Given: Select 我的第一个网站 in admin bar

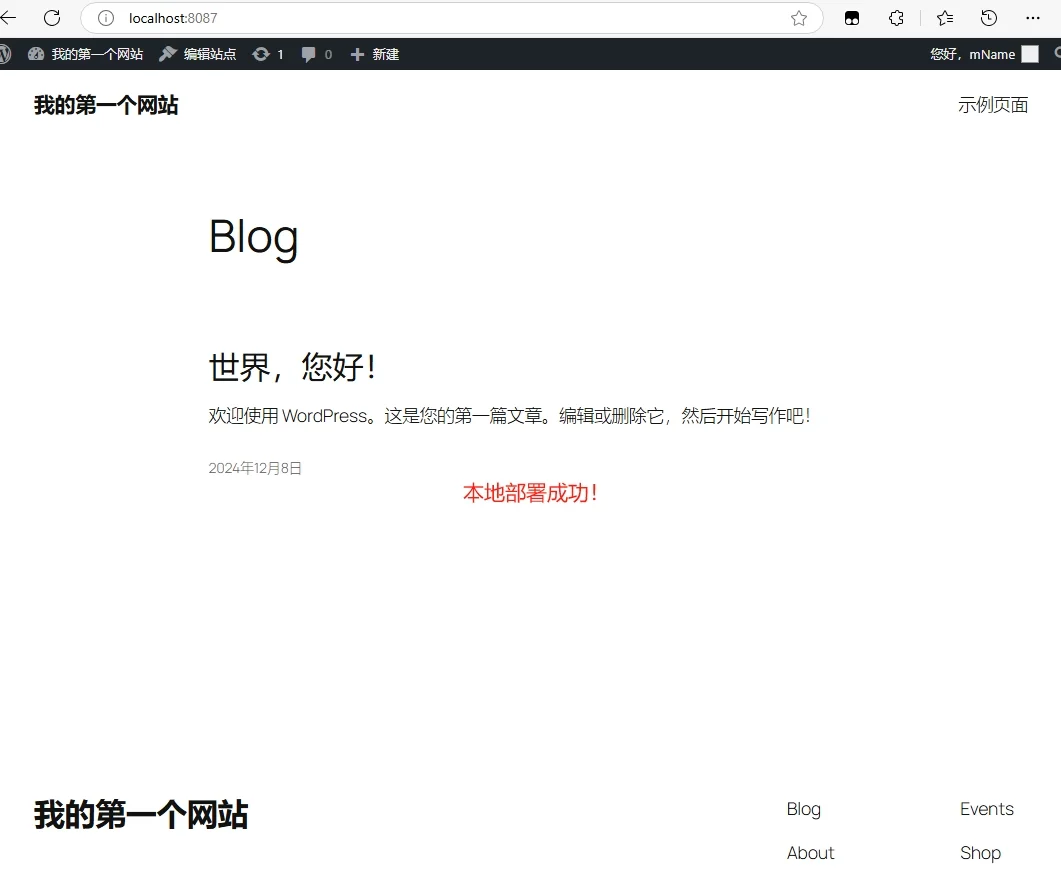Looking at the screenshot, I should [97, 54].
